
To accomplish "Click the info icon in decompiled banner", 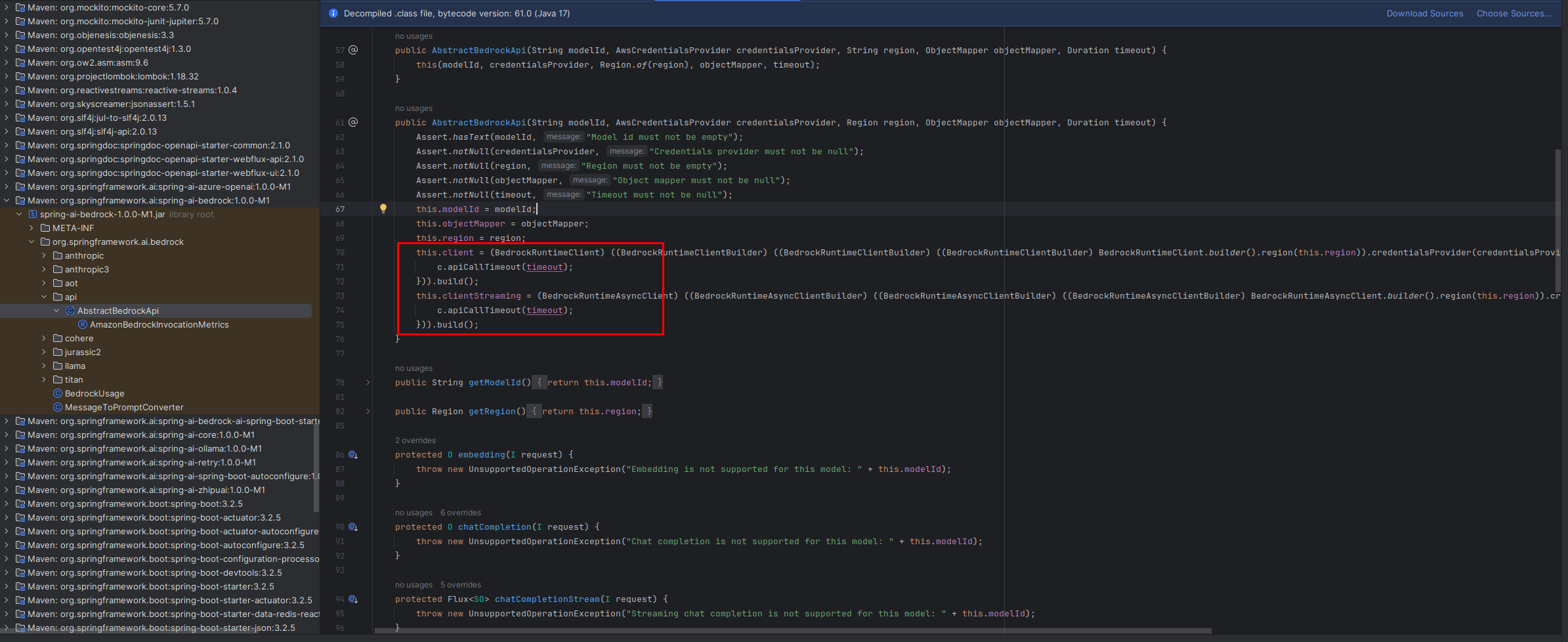I will 333,13.
